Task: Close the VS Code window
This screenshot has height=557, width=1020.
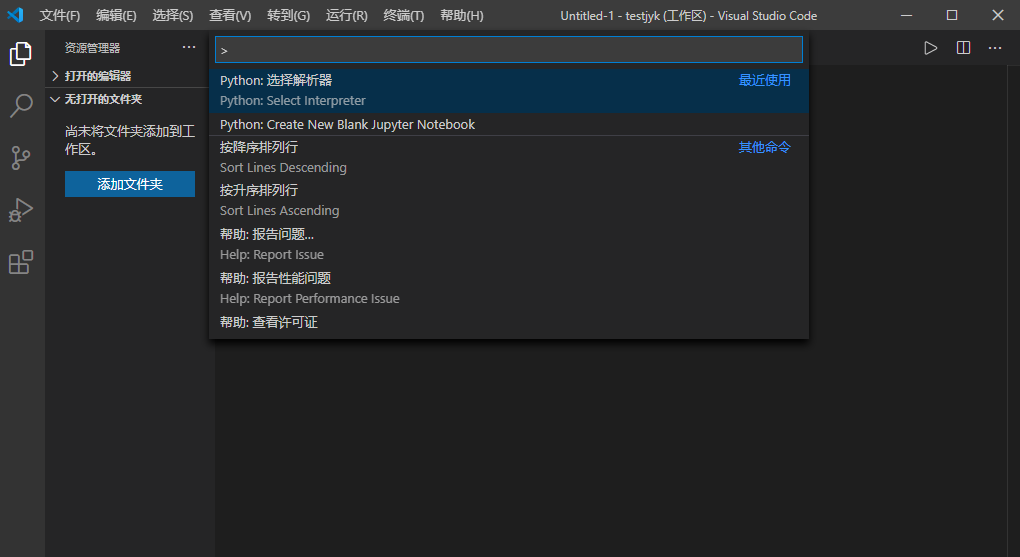Action: pos(998,15)
